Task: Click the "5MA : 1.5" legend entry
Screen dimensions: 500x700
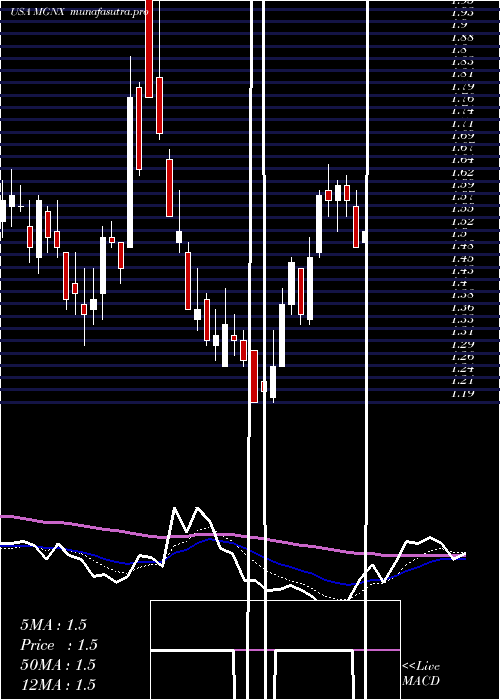Action: click(x=53, y=625)
